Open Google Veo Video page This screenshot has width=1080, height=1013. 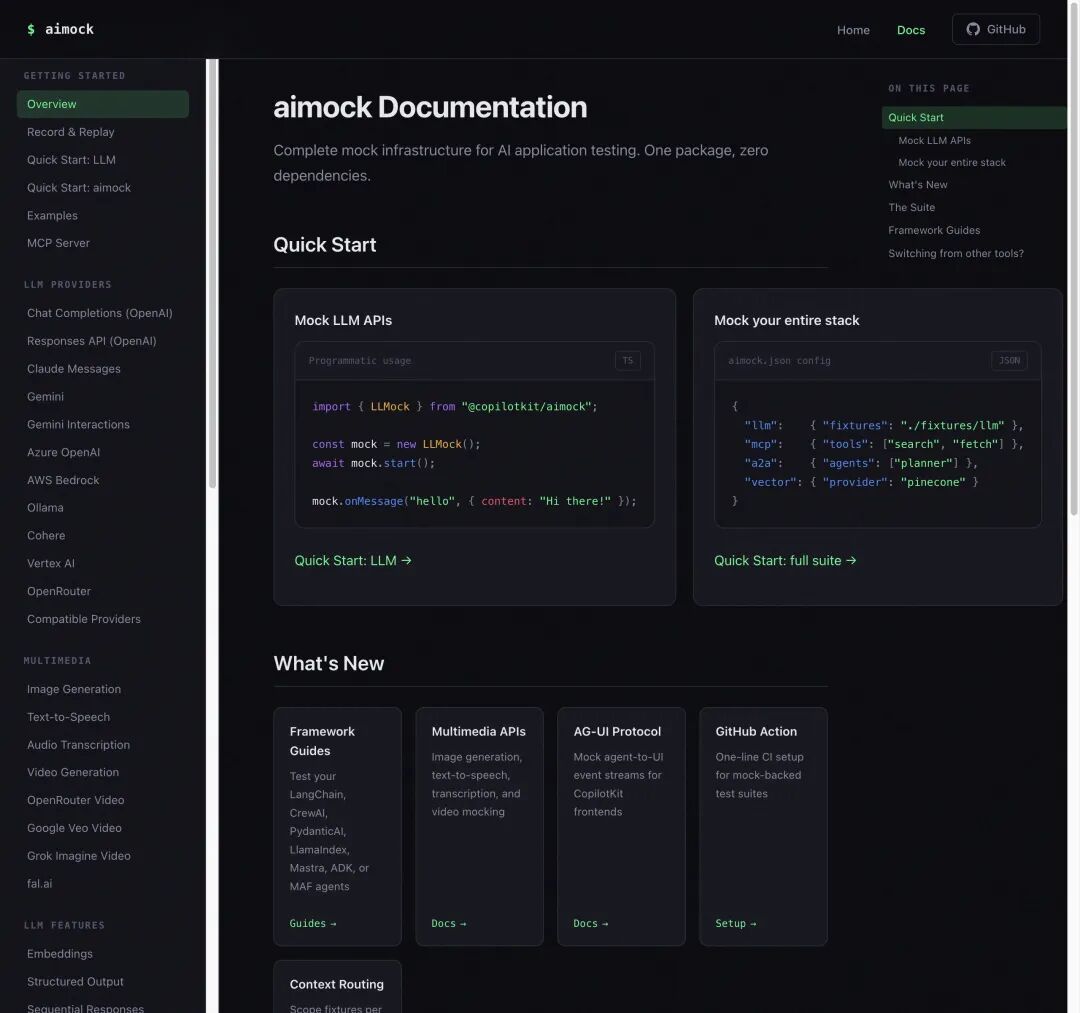[103, 828]
